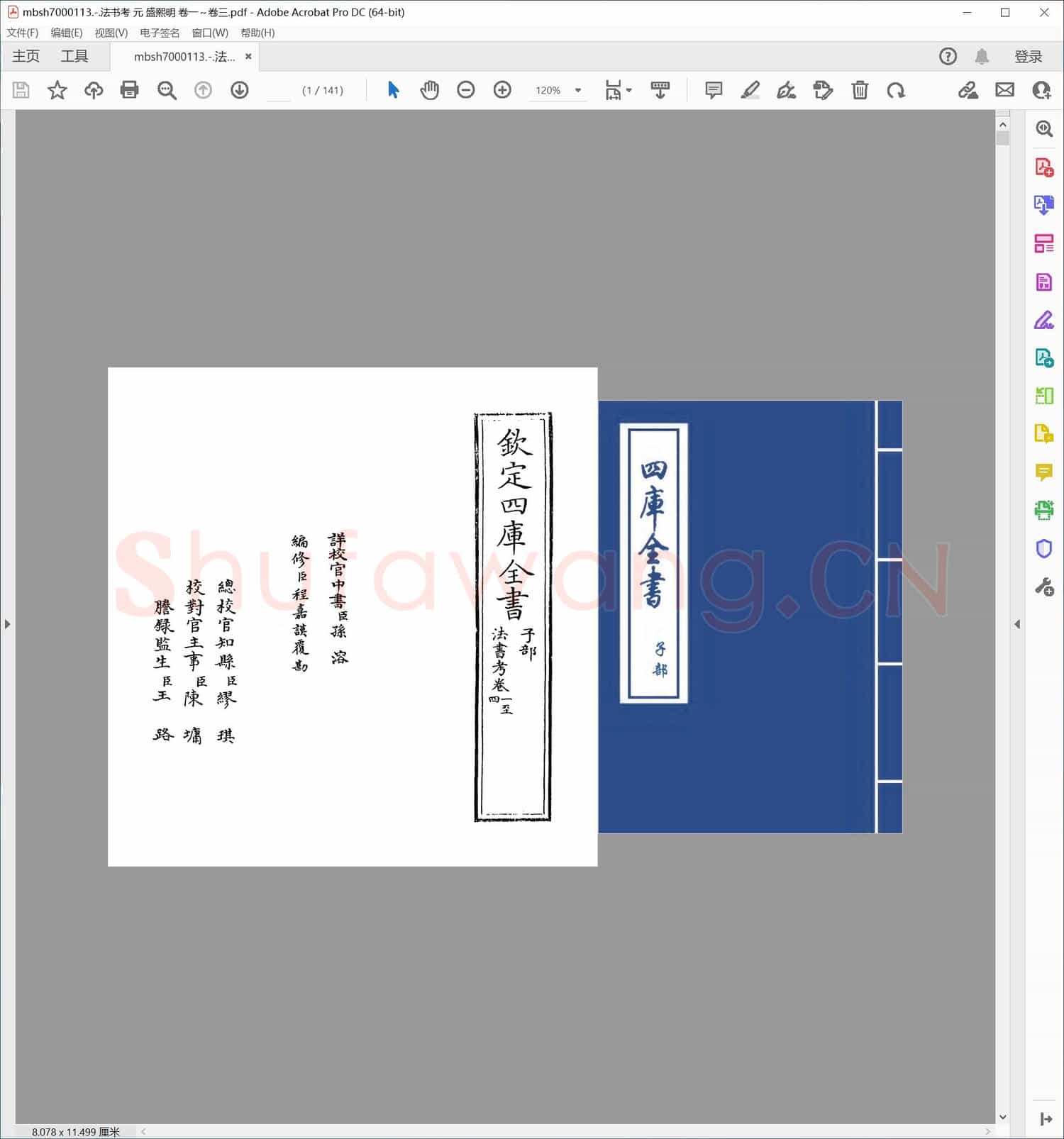The height and width of the screenshot is (1139, 1064).
Task: Go to next page arrow
Action: (240, 90)
